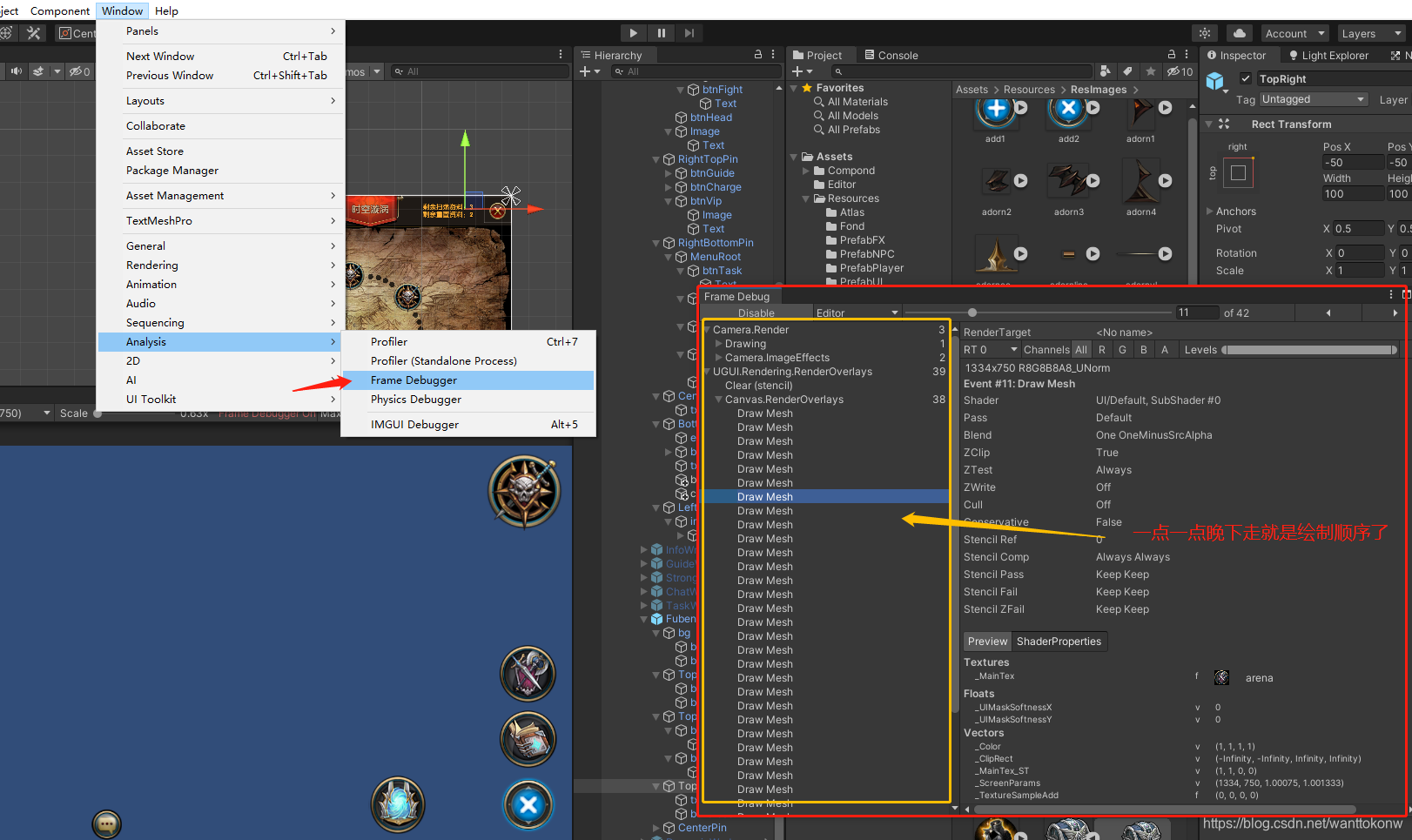Select the adorn4 thumbnail

(x=1140, y=181)
